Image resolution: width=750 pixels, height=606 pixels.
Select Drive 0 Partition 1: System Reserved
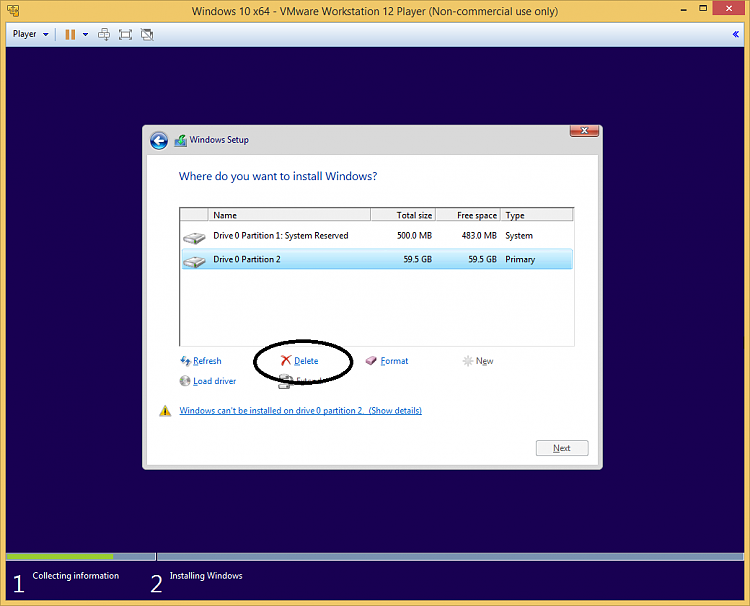coord(377,236)
